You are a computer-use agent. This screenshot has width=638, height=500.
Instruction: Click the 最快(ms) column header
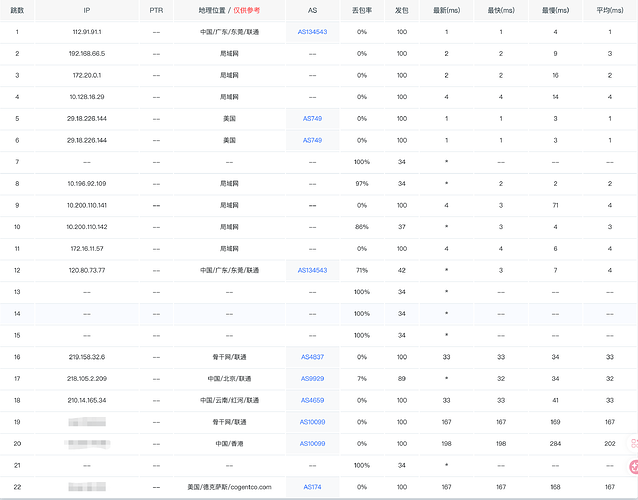[501, 10]
